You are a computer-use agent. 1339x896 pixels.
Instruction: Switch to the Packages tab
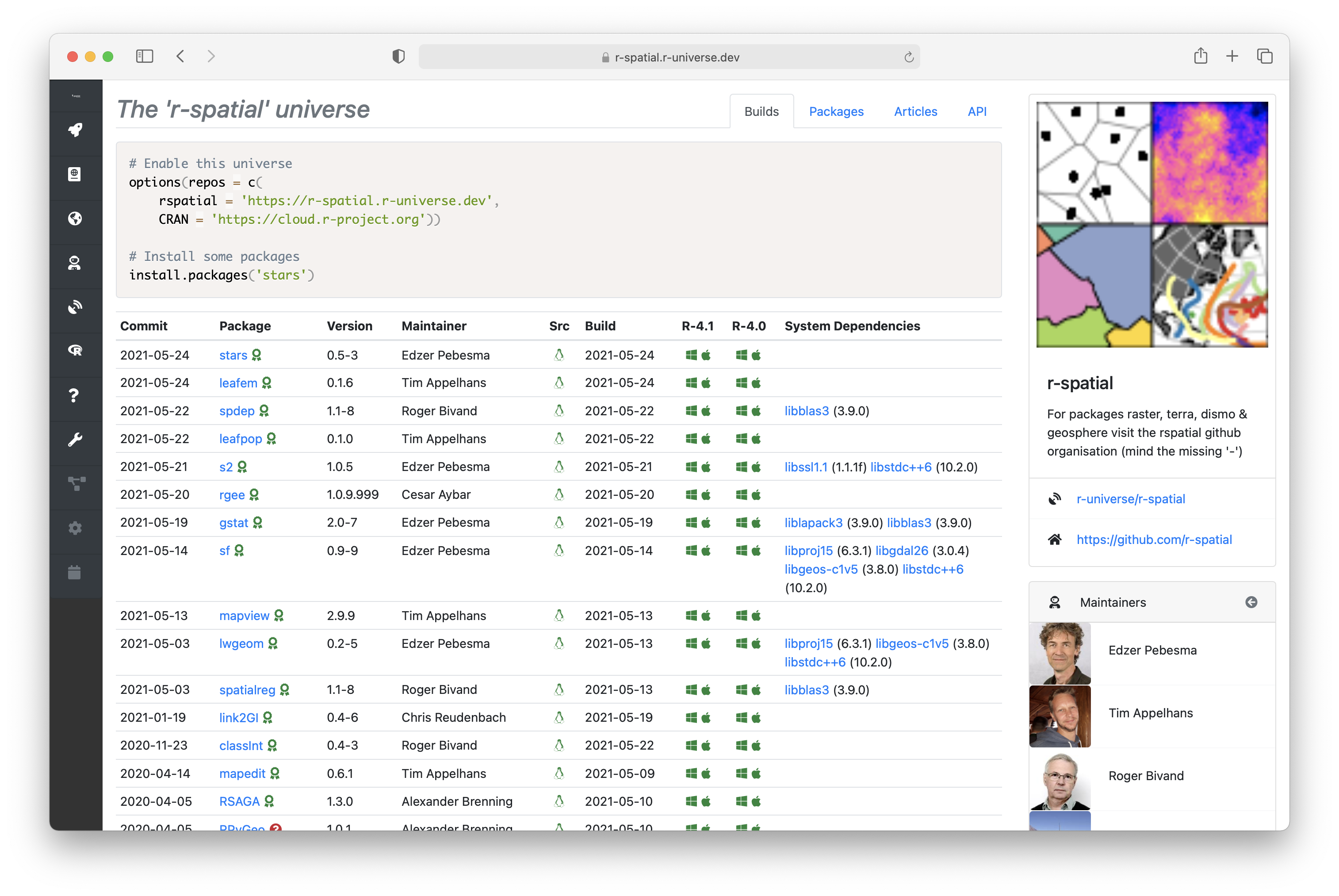[836, 111]
